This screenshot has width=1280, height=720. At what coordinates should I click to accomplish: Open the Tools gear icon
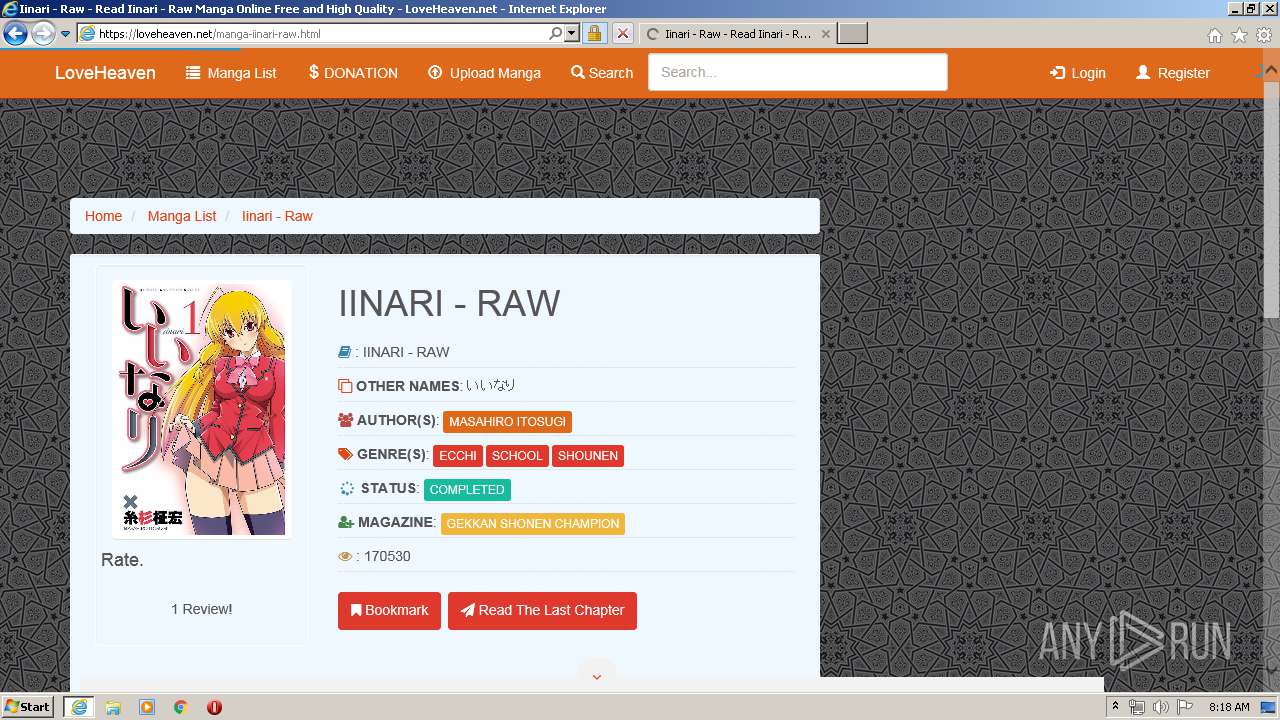pyautogui.click(x=1264, y=35)
